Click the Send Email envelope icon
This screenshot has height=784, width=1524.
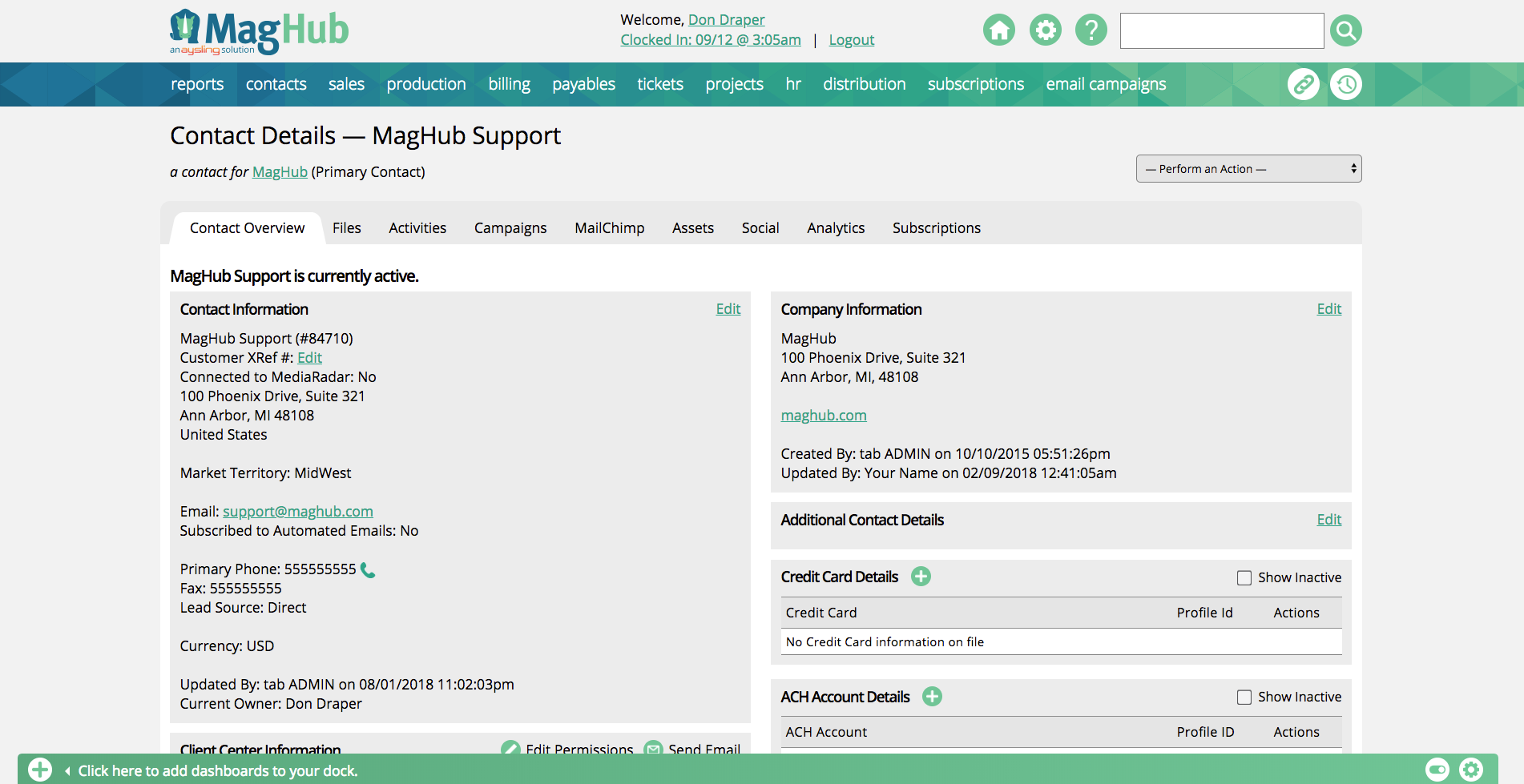pyautogui.click(x=653, y=749)
